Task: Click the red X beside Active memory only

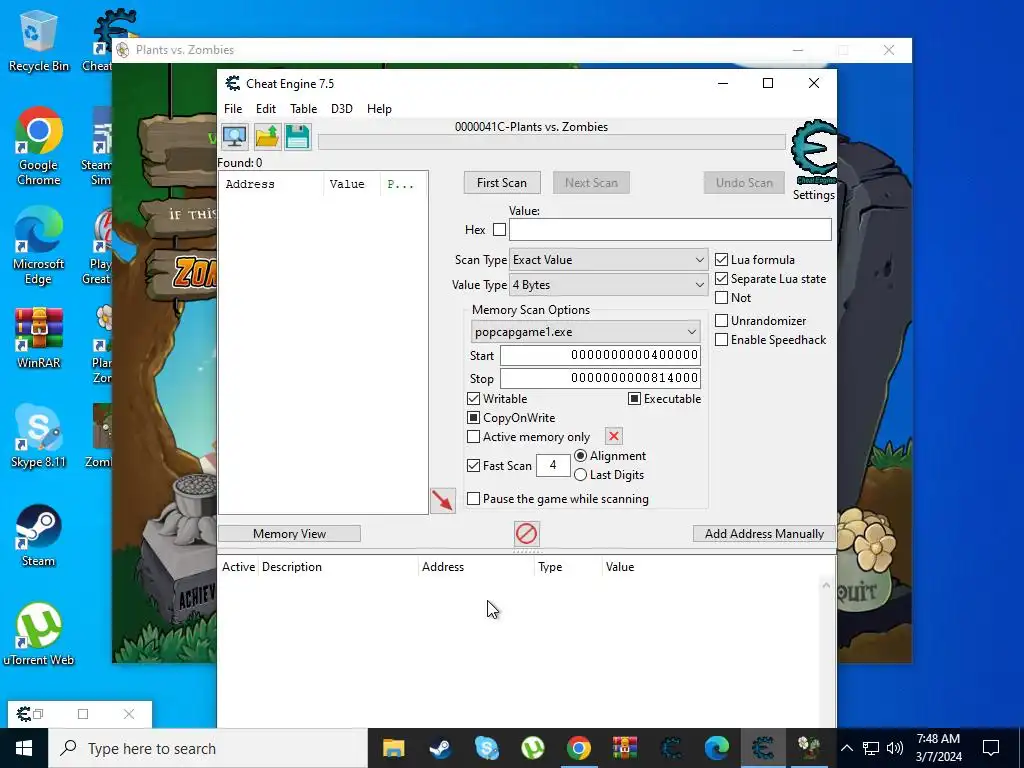Action: coord(614,436)
